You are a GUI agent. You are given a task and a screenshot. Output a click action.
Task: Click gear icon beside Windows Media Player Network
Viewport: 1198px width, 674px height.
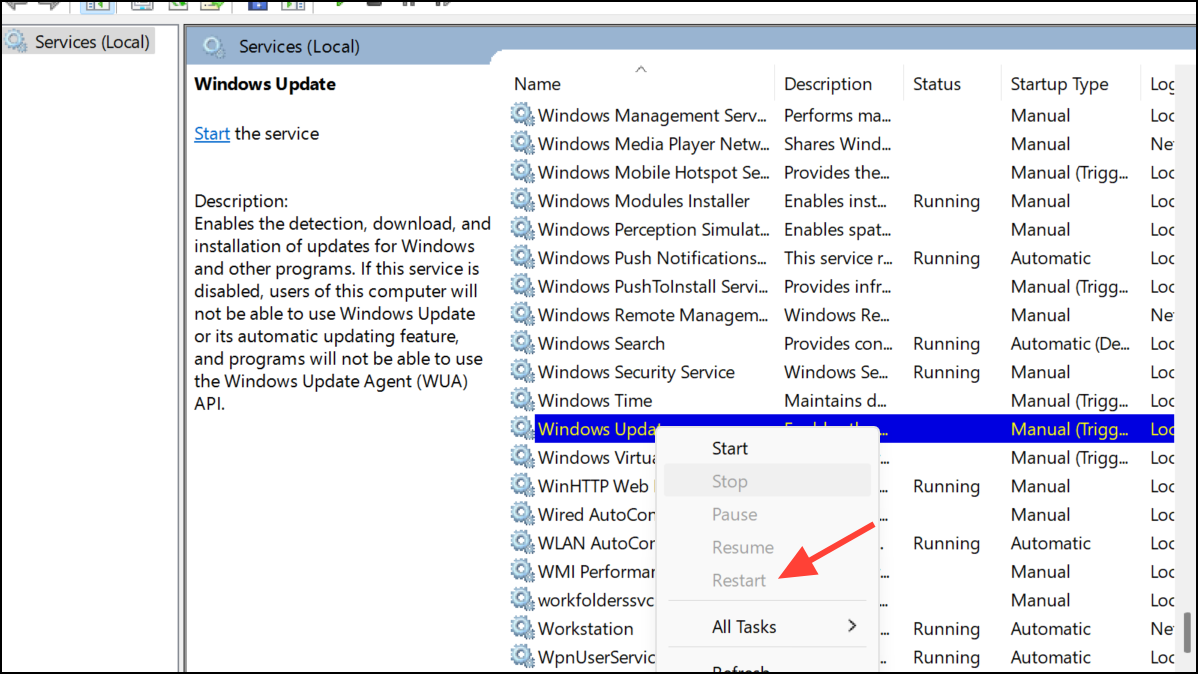(x=523, y=143)
